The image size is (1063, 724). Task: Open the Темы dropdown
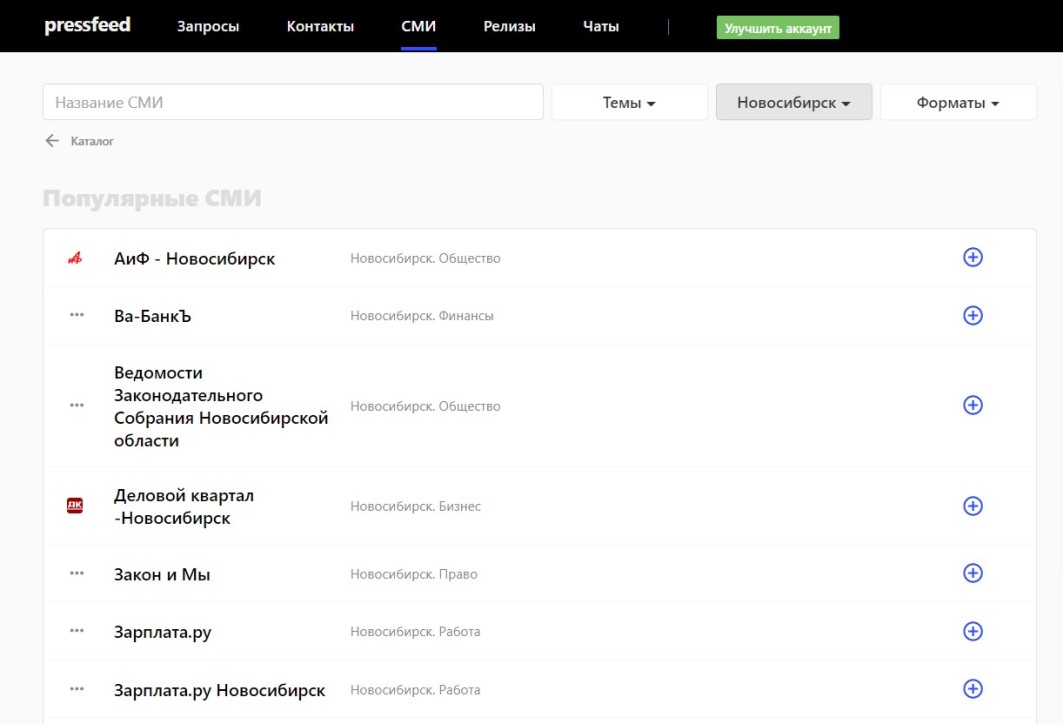tap(629, 103)
